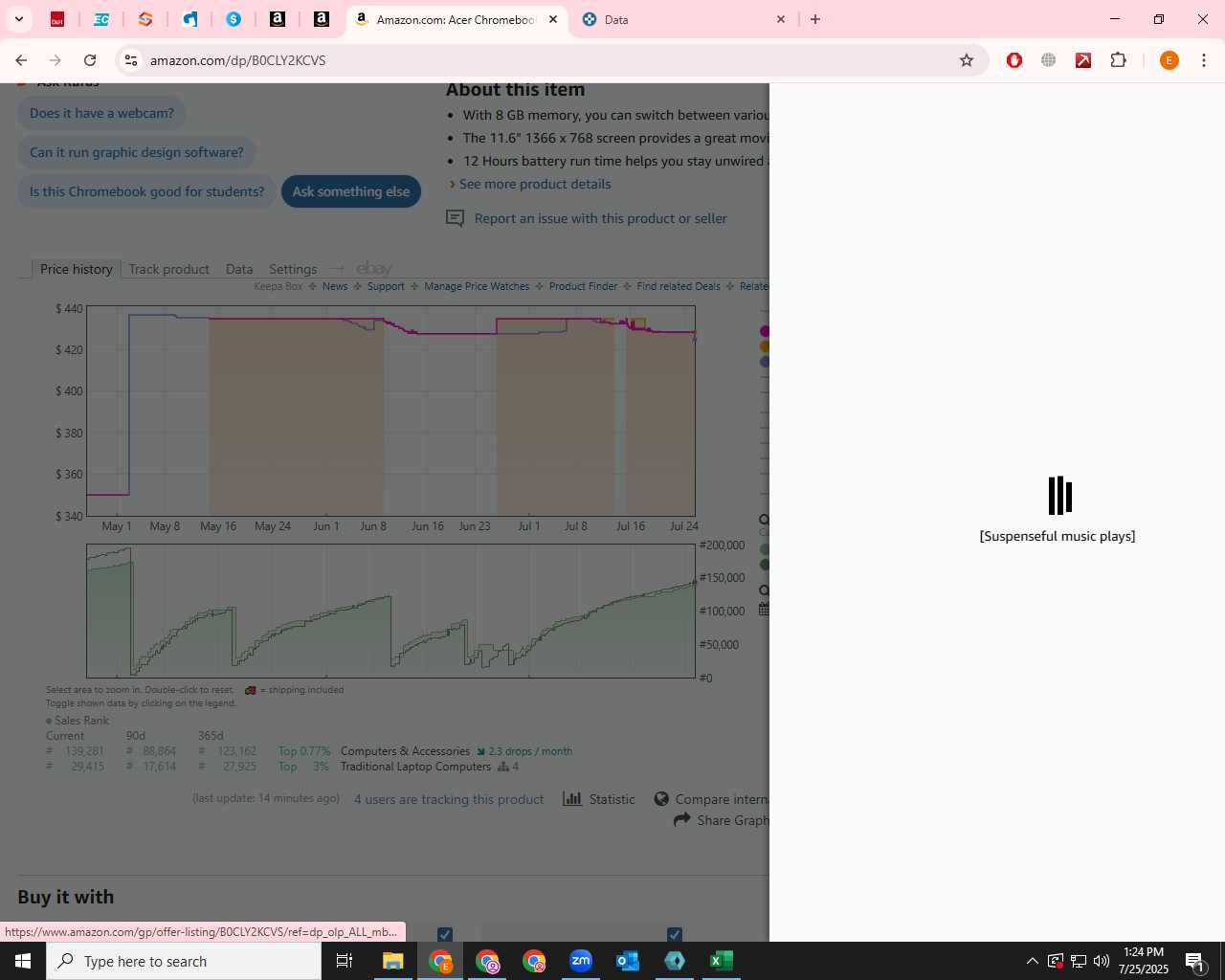Open the blue hand-logo pinned tab
Screen dimensions: 1225x980
tap(189, 19)
